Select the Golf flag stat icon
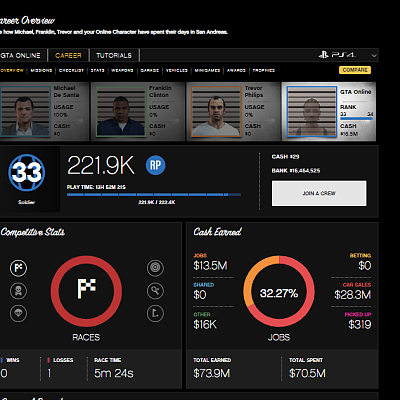 pyautogui.click(x=155, y=313)
